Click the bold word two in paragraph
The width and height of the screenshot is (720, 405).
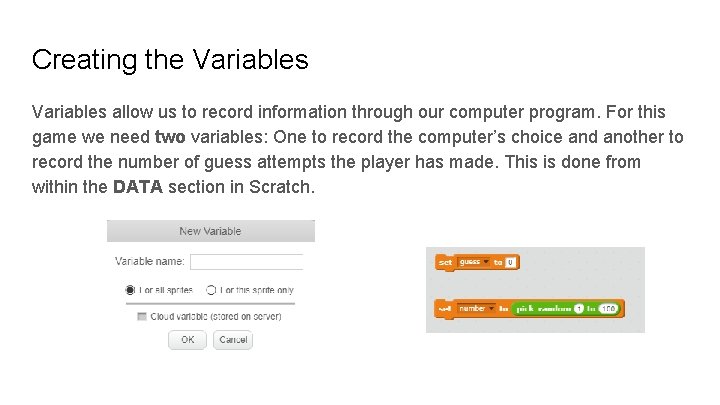172,137
